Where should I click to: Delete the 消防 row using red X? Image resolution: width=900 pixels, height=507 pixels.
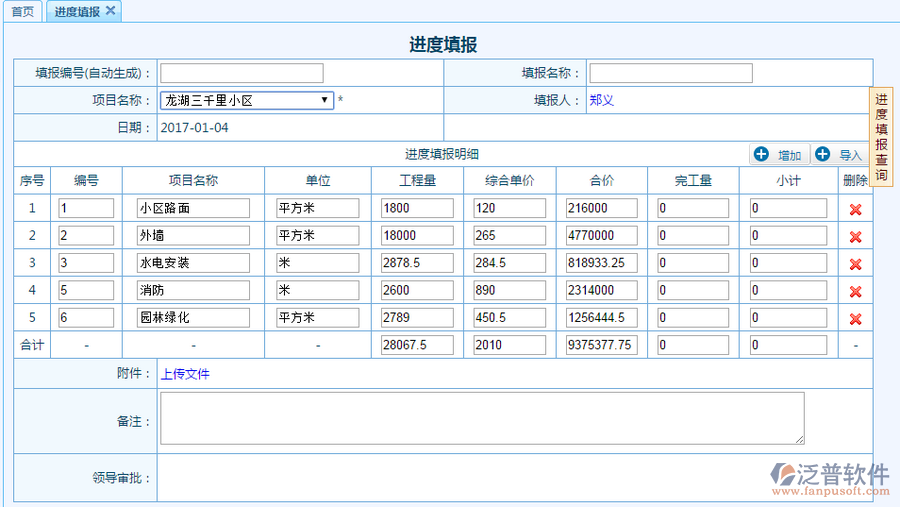pos(855,292)
